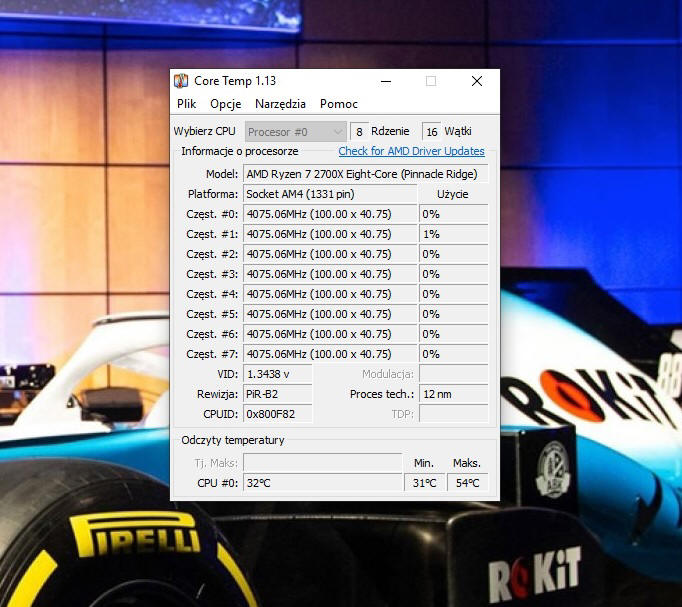This screenshot has width=682, height=607.
Task: Click the 0% usage value for core #7
Action: (x=453, y=354)
